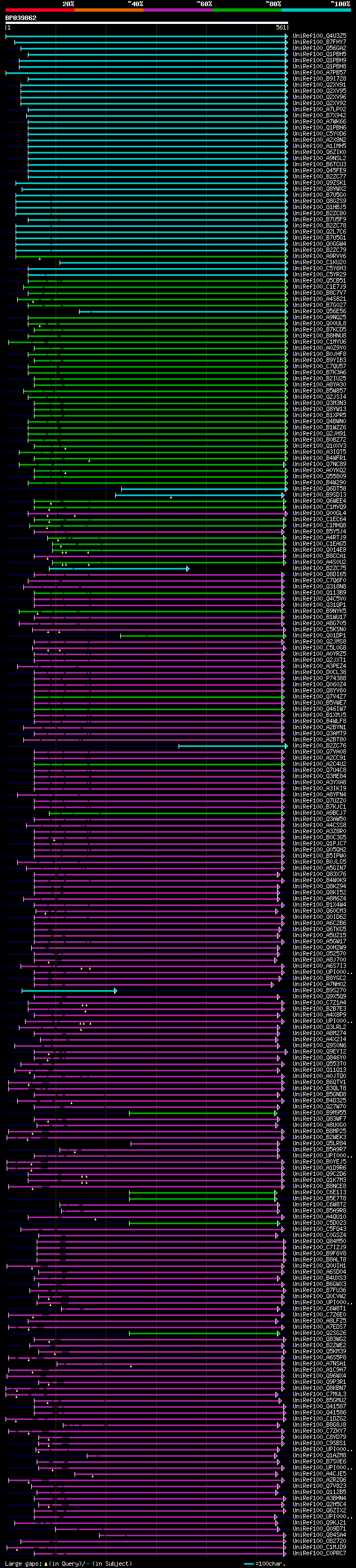Select hit label UniRef100_A9BCJ7
This screenshot has height=1568, width=356.
(319, 813)
